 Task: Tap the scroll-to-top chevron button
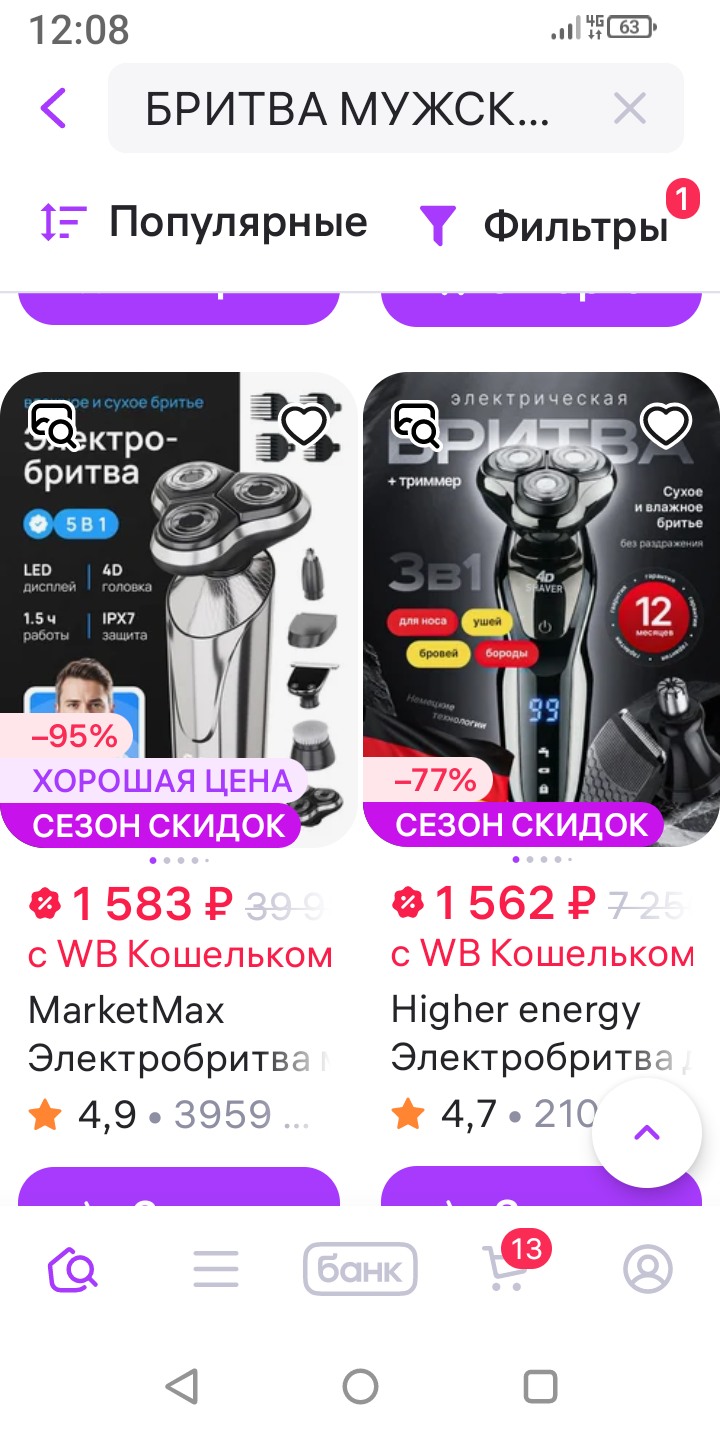click(647, 1133)
